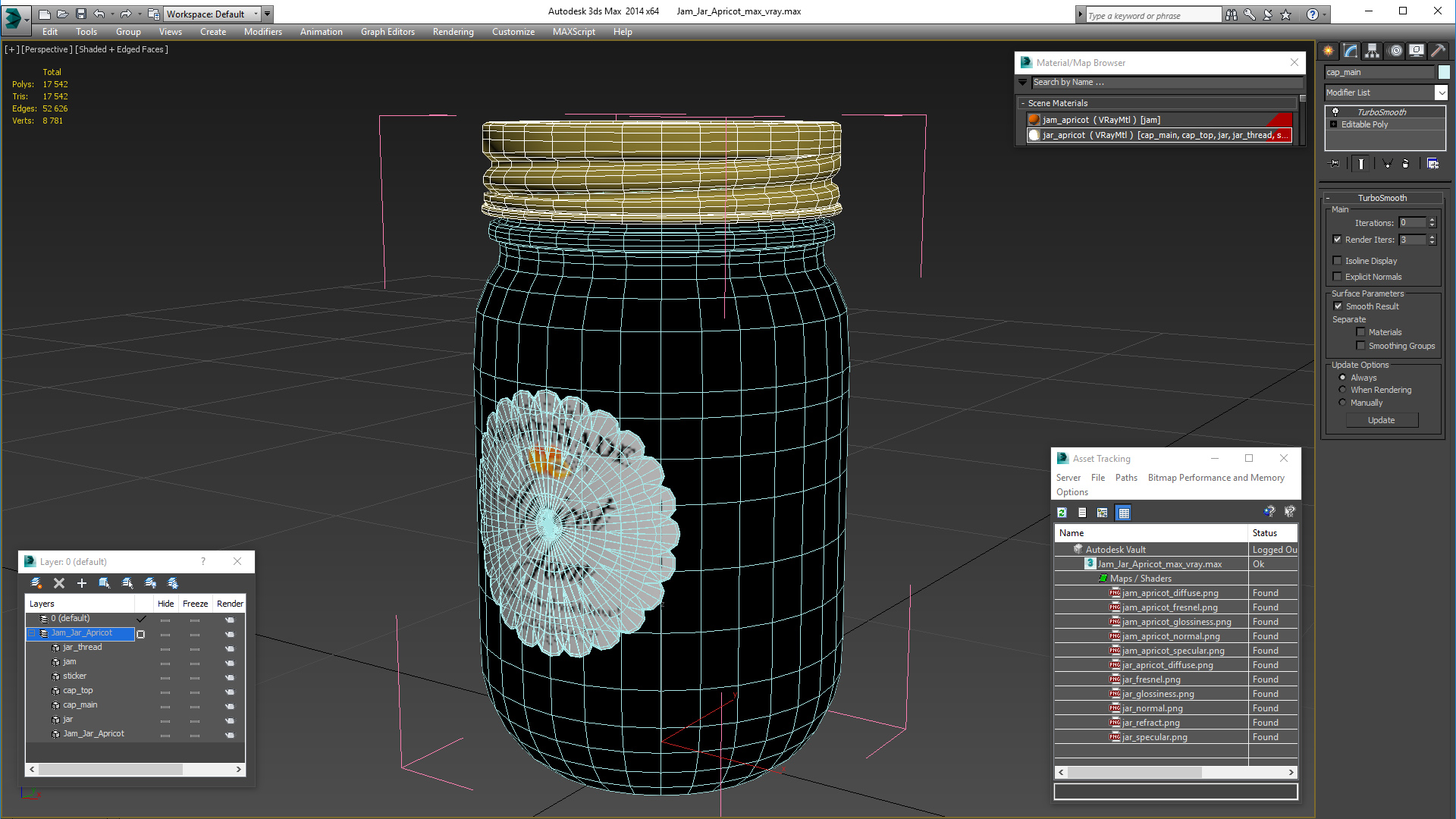1456x819 pixels.
Task: Click Remove modifier from stack trash icon
Action: click(x=1405, y=164)
